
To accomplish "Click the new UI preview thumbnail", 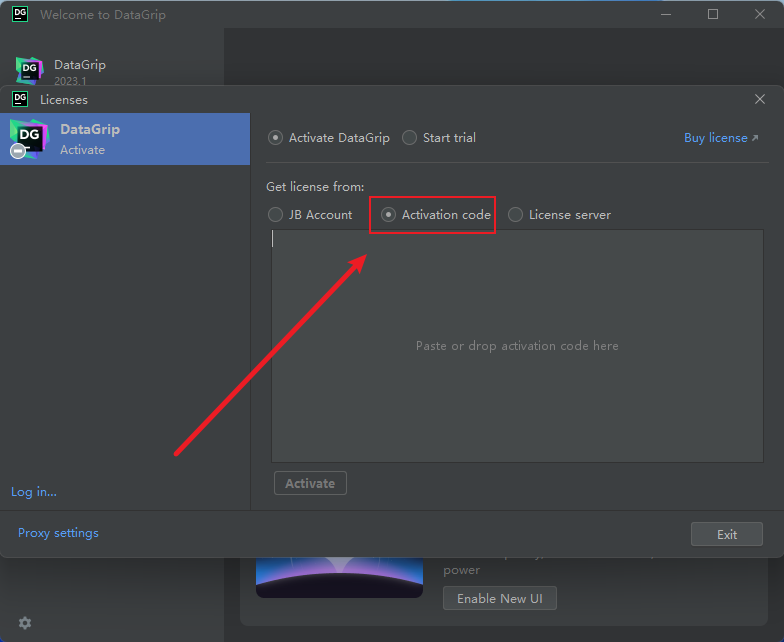I will pyautogui.click(x=339, y=578).
